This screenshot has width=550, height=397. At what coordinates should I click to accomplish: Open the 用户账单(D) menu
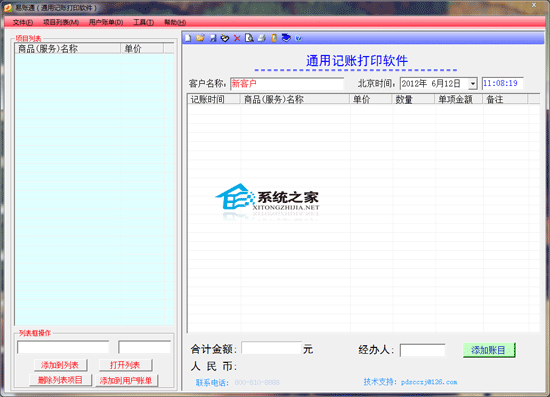coord(106,22)
